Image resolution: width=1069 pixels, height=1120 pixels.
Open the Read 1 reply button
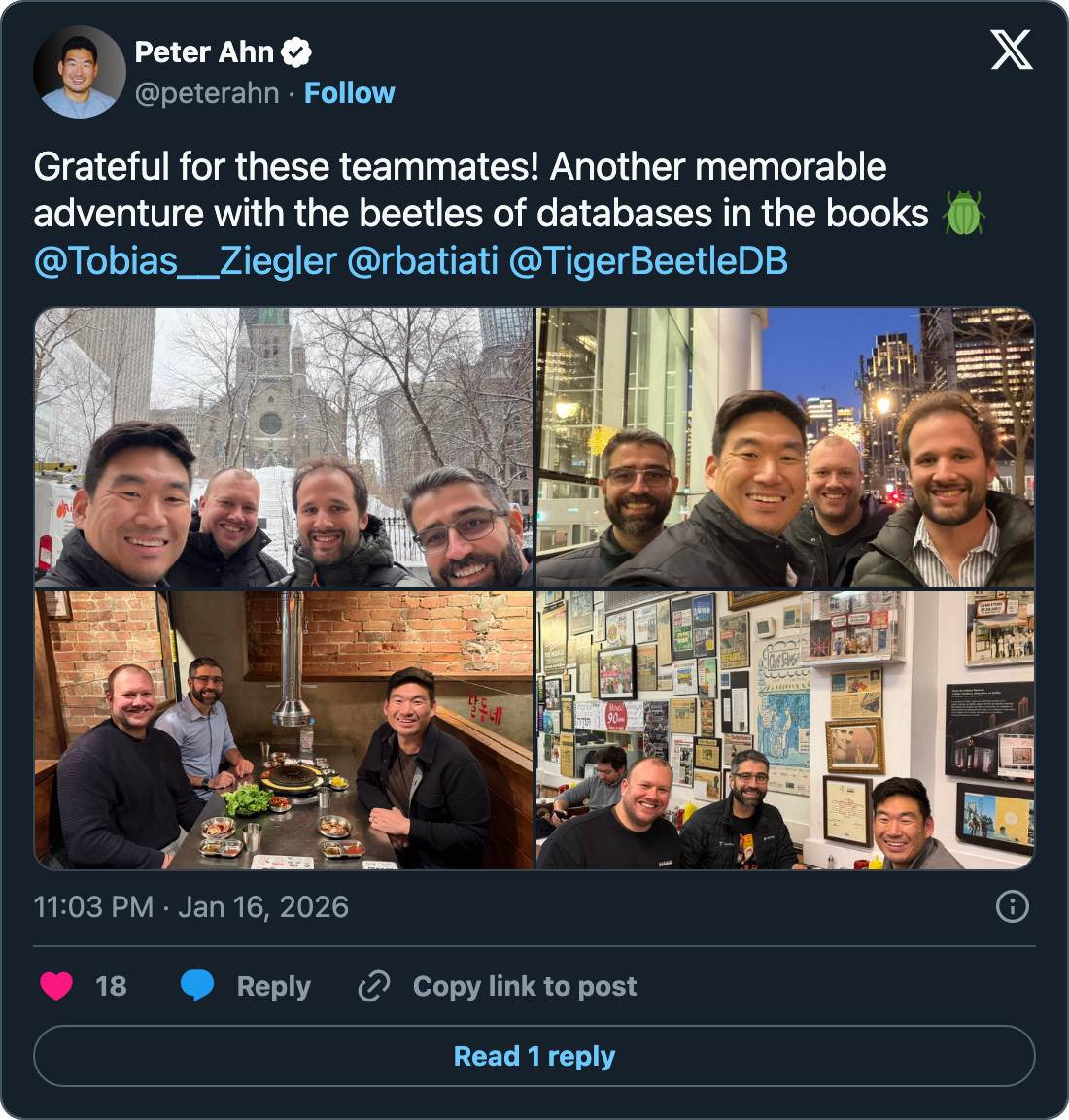(x=534, y=1056)
